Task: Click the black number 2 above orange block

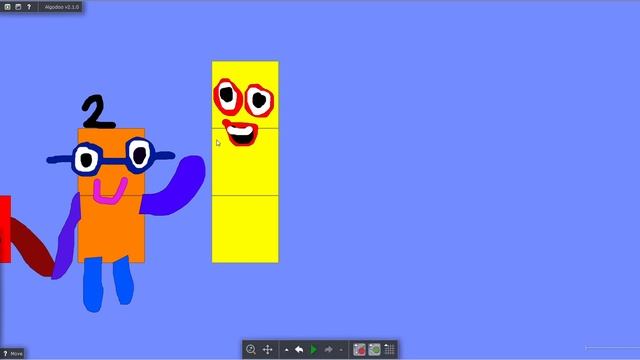Action: [98, 111]
